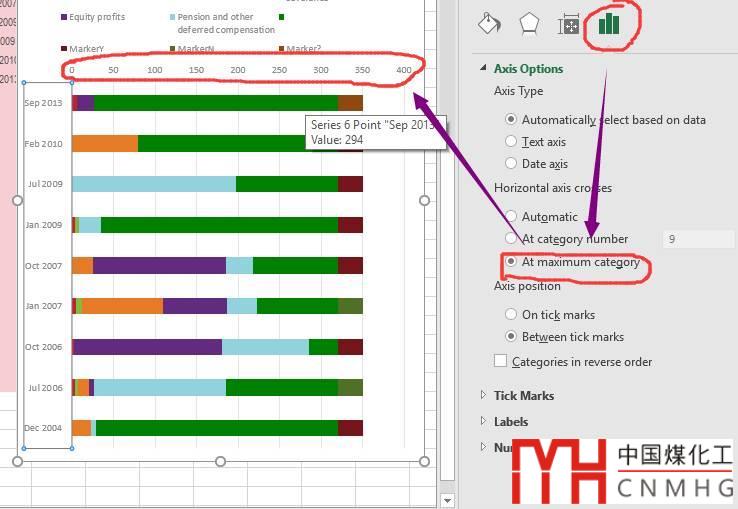Click the Sep 2013 category label
738x509 pixels.
(x=43, y=103)
